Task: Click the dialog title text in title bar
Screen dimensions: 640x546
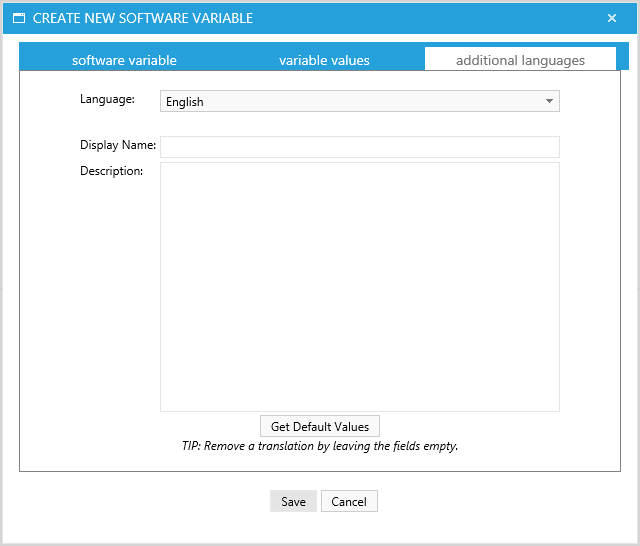Action: click(x=143, y=18)
